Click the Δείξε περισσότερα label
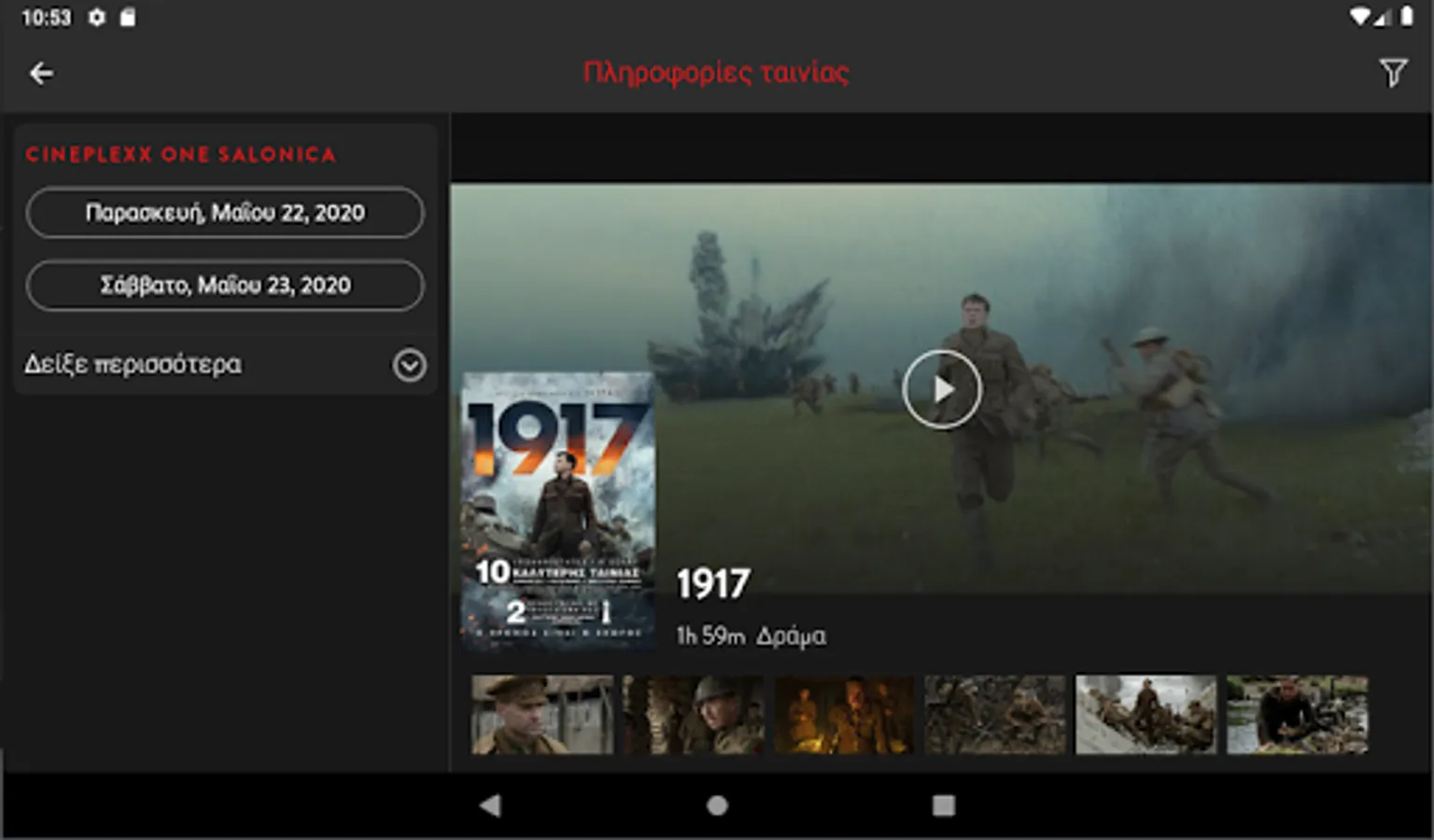Image resolution: width=1434 pixels, height=840 pixels. pos(133,364)
